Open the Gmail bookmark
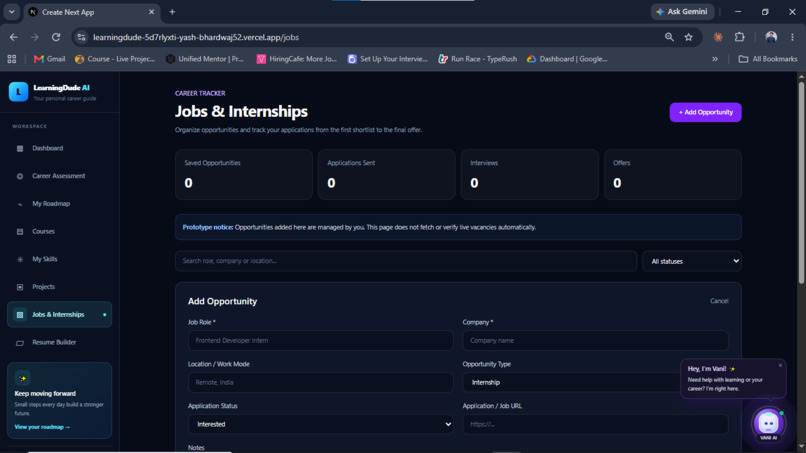The width and height of the screenshot is (806, 453). tap(49, 59)
